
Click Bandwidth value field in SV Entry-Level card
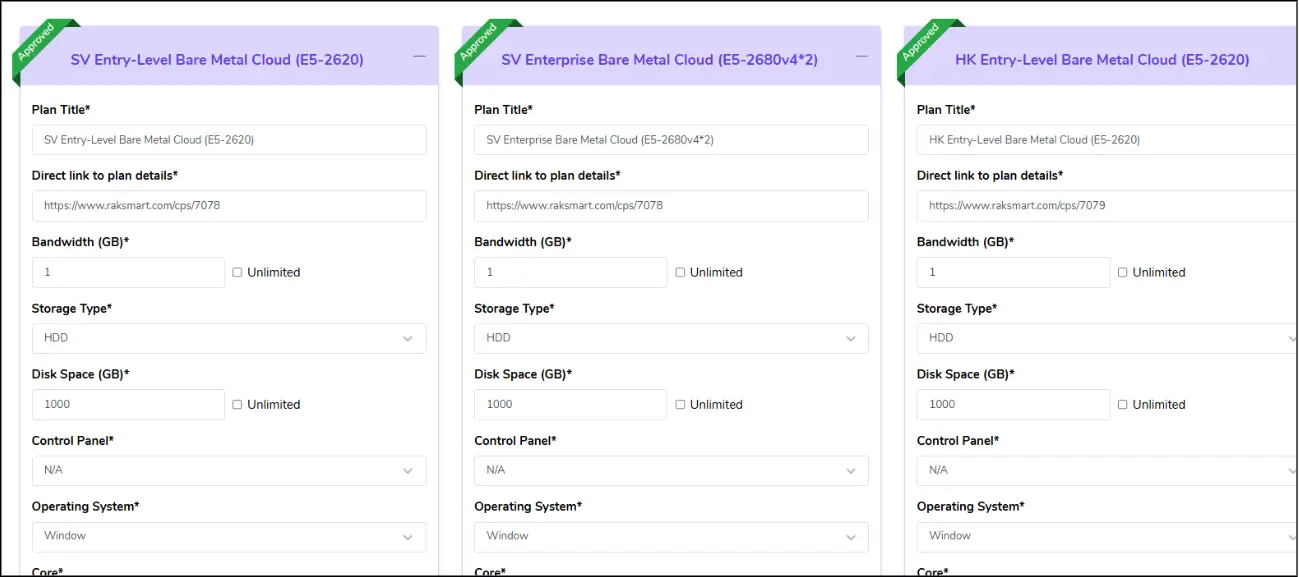(x=128, y=272)
